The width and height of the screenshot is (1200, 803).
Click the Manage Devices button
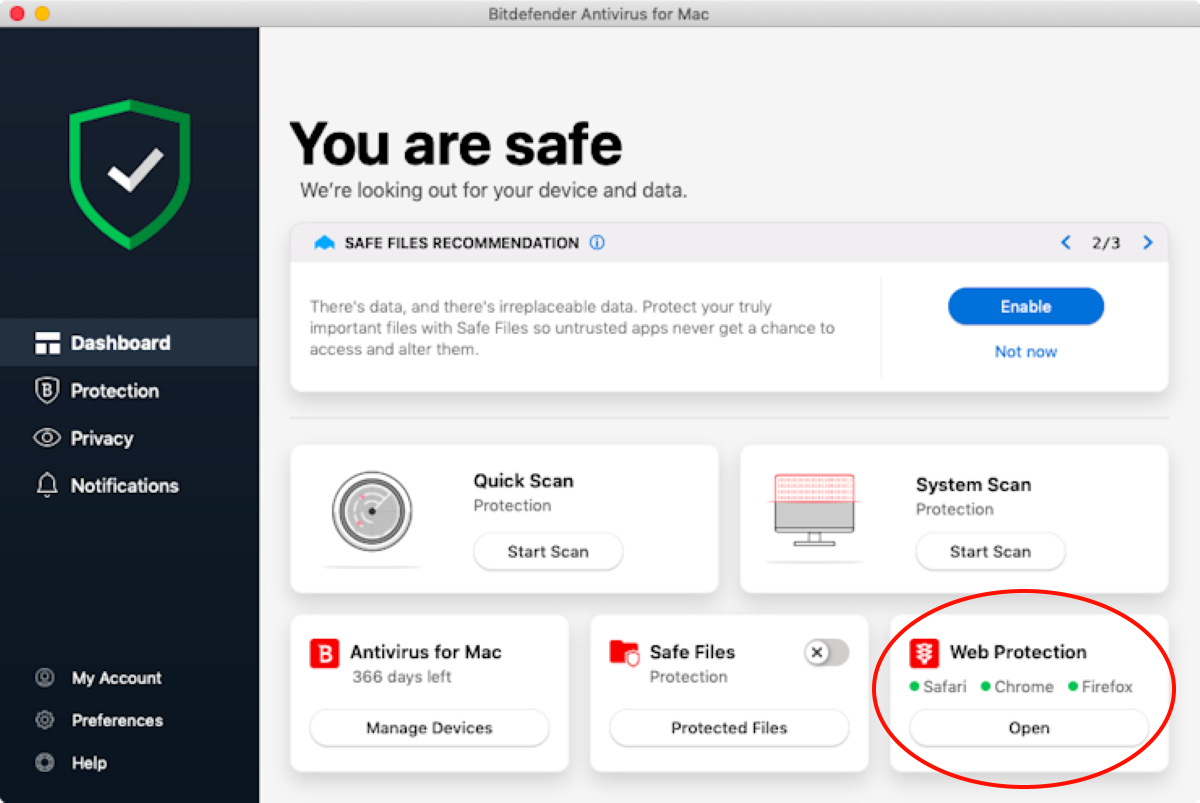(429, 728)
